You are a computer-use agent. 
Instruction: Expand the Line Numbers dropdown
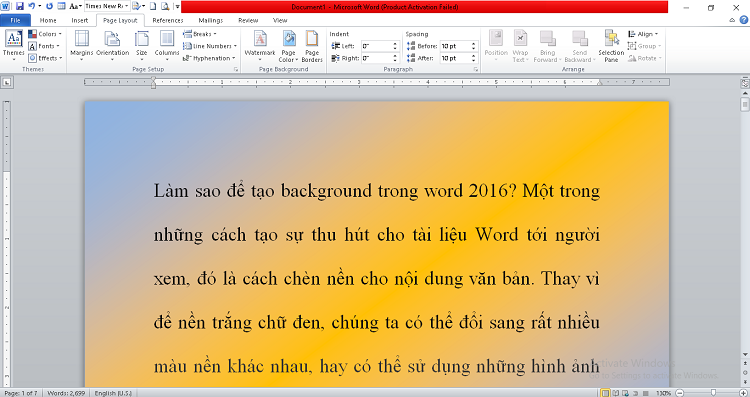(x=210, y=46)
